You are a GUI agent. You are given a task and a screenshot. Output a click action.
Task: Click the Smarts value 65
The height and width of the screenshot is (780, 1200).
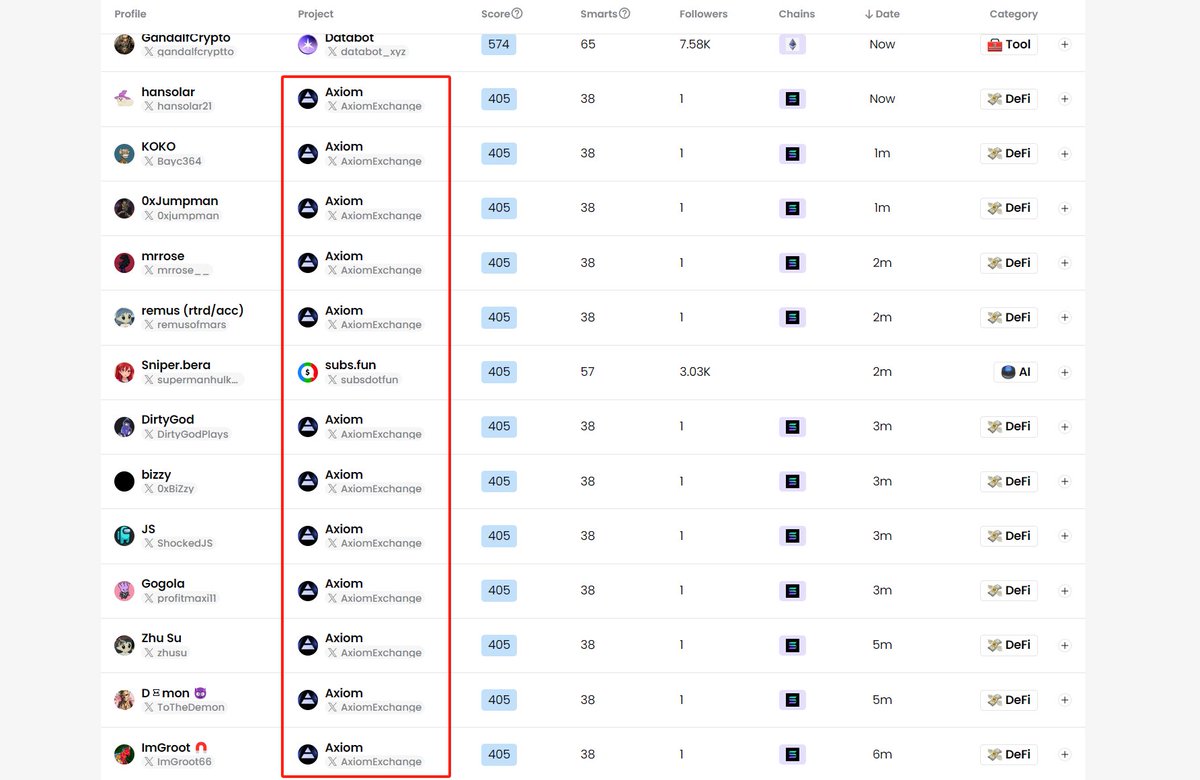point(588,44)
